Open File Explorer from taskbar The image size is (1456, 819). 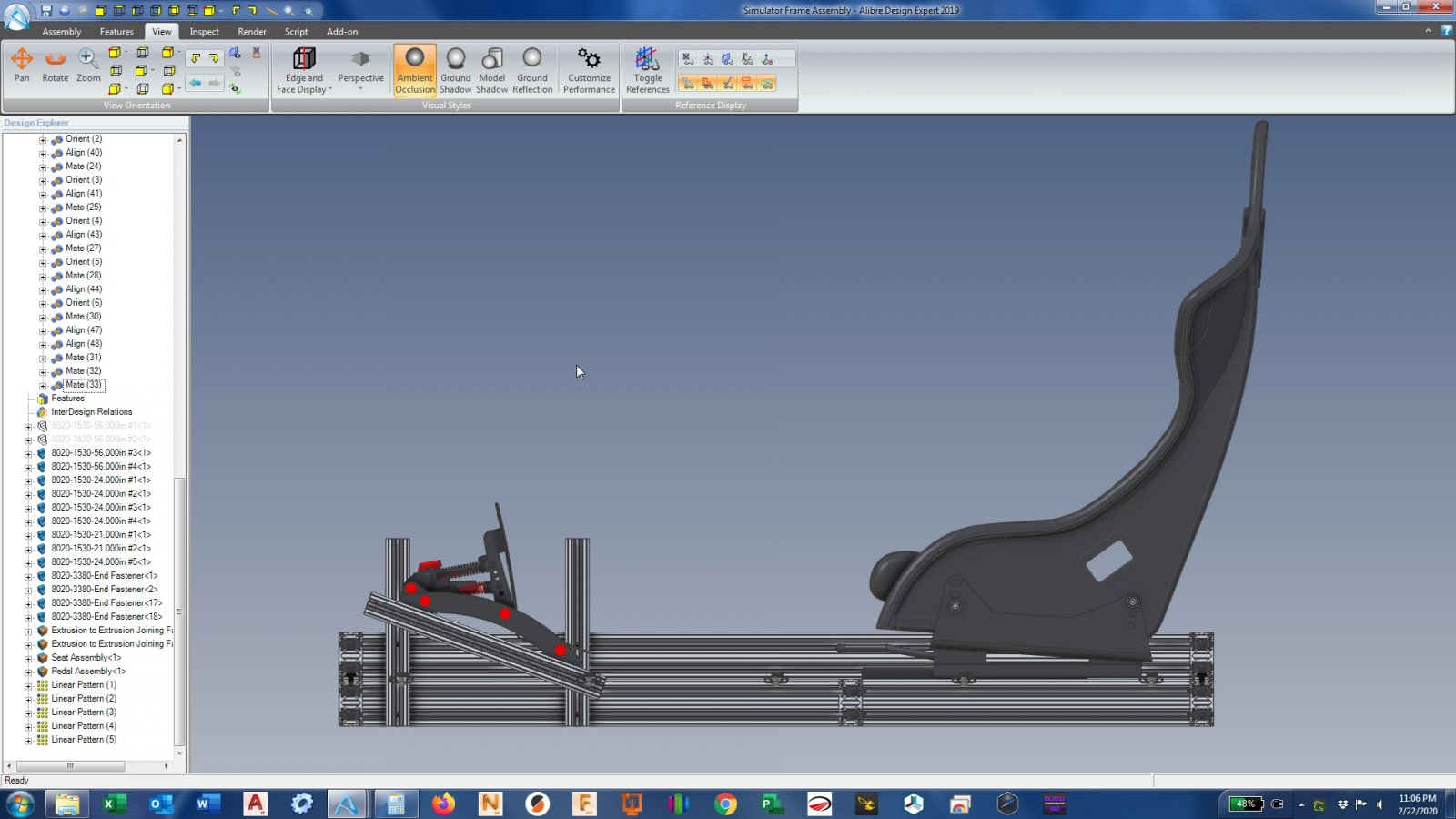click(x=66, y=804)
